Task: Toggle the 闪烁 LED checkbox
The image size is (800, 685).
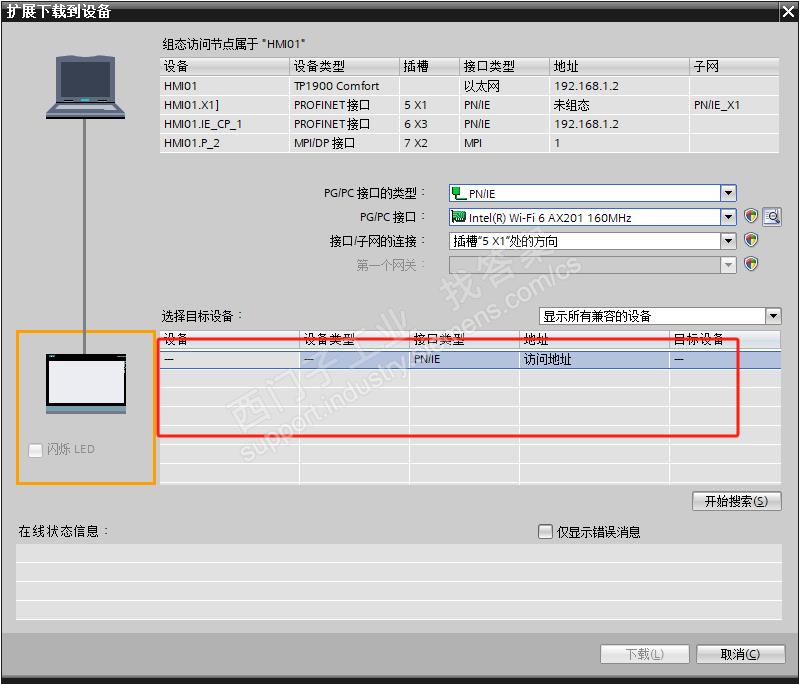Action: coord(35,450)
